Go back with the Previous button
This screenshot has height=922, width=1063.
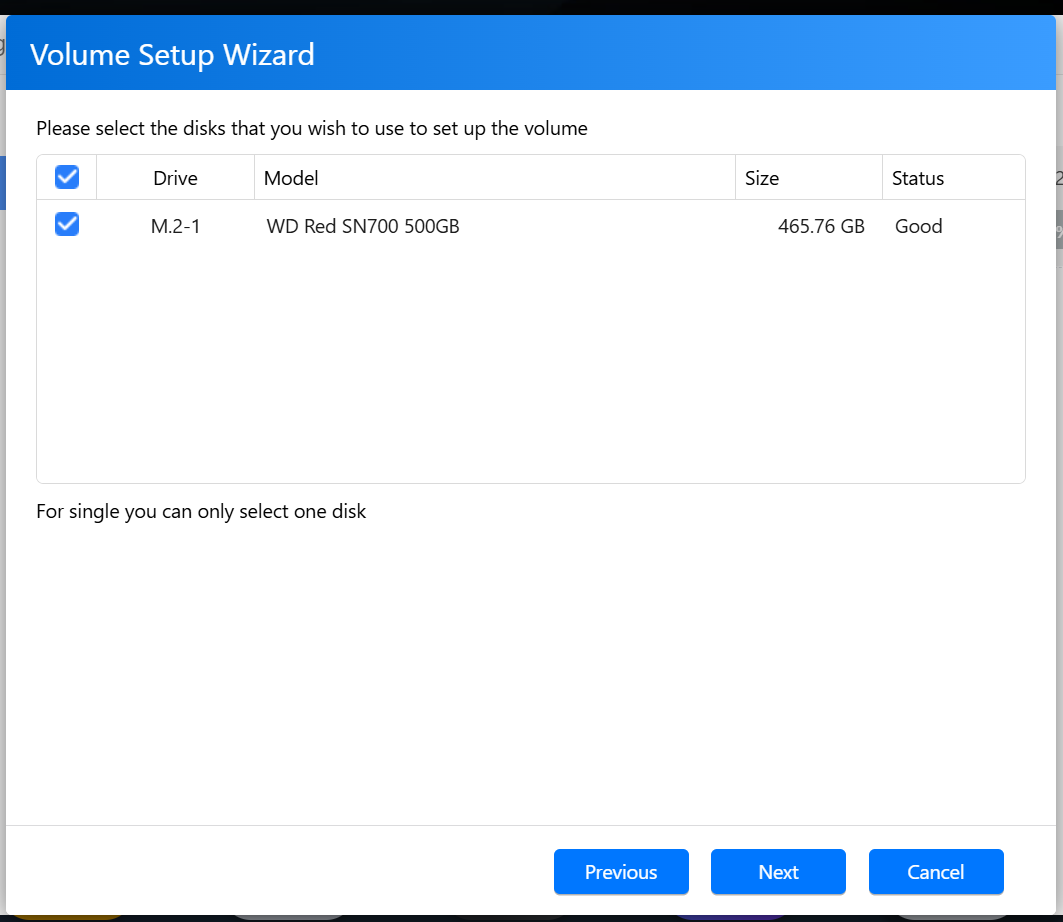[621, 871]
